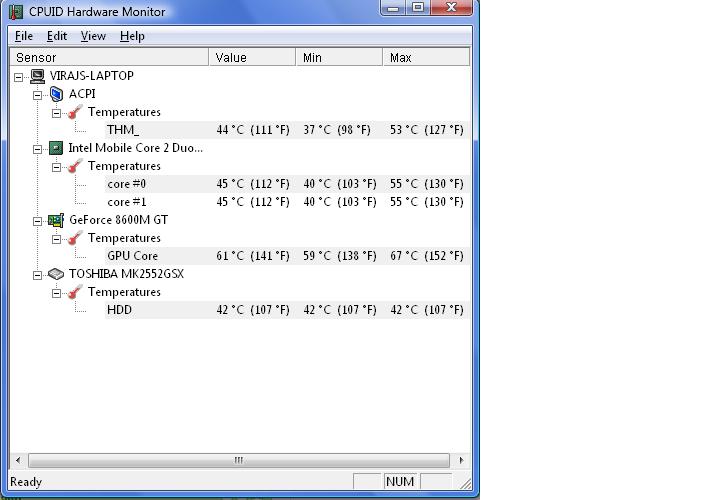The width and height of the screenshot is (720, 500).
Task: Click the NUM status bar indicator
Action: (x=400, y=481)
